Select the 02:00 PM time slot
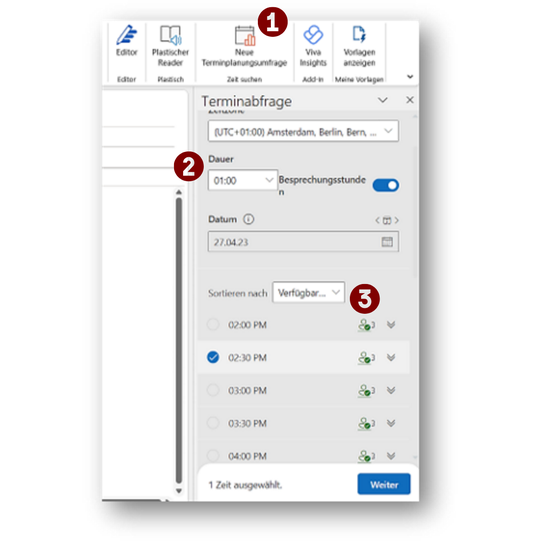 pyautogui.click(x=213, y=324)
